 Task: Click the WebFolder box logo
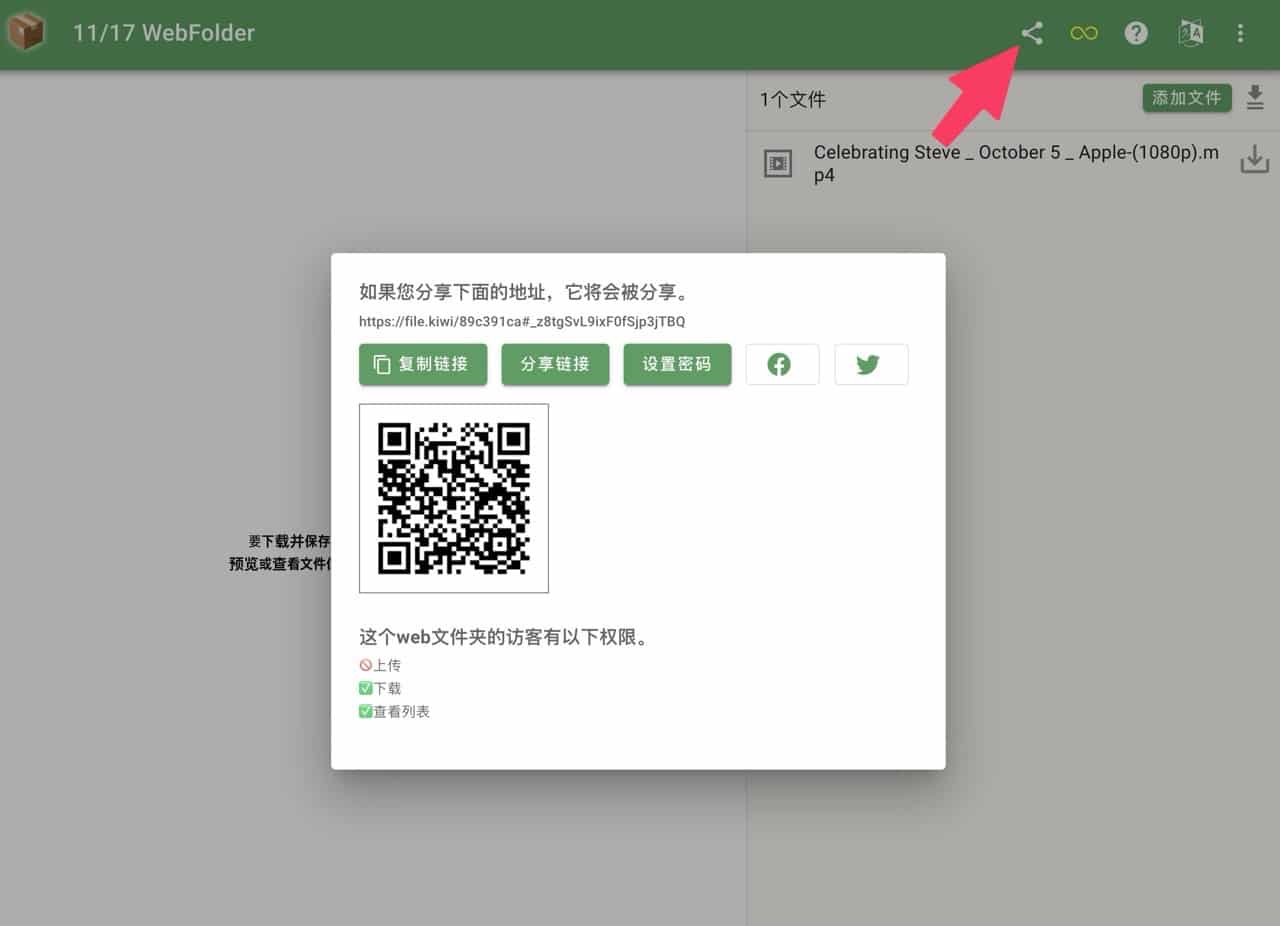[x=26, y=32]
